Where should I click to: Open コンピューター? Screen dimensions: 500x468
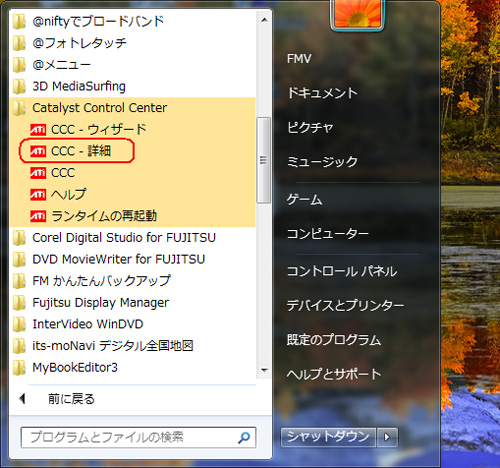coord(328,234)
